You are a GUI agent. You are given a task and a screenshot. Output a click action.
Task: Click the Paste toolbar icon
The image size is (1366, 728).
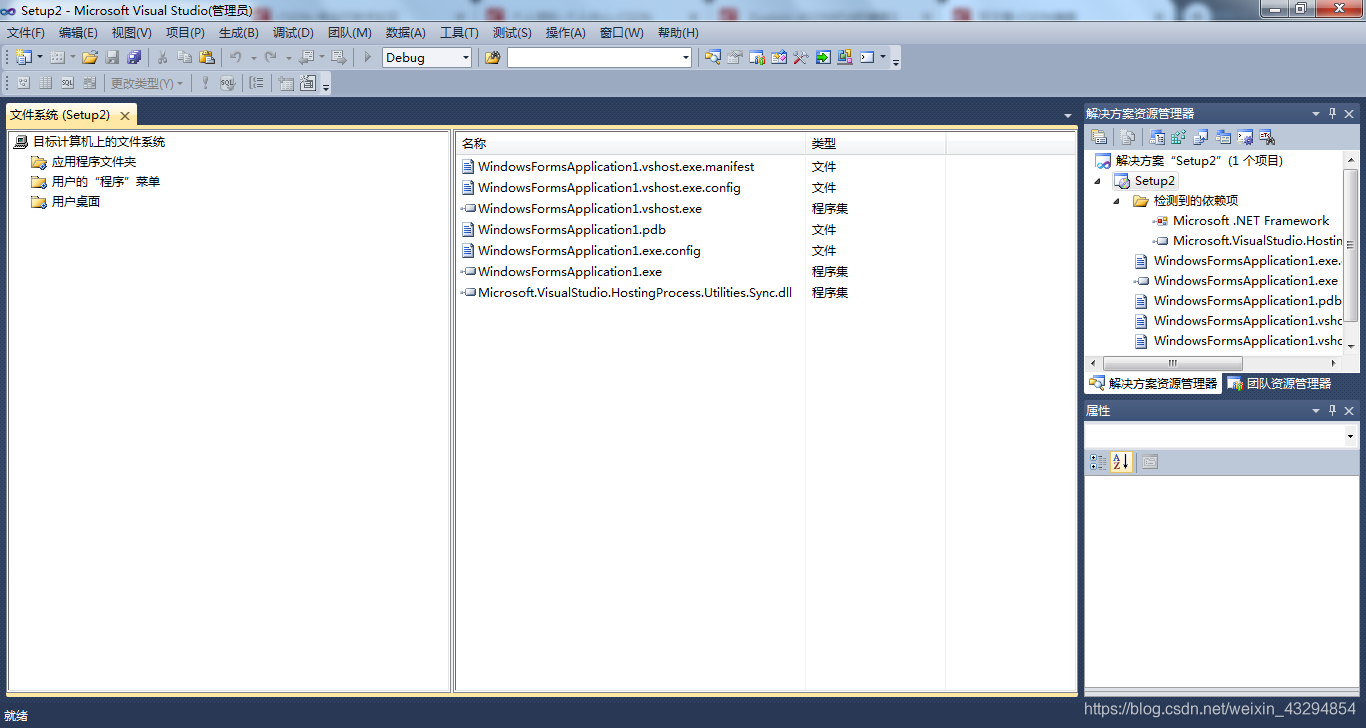(207, 57)
